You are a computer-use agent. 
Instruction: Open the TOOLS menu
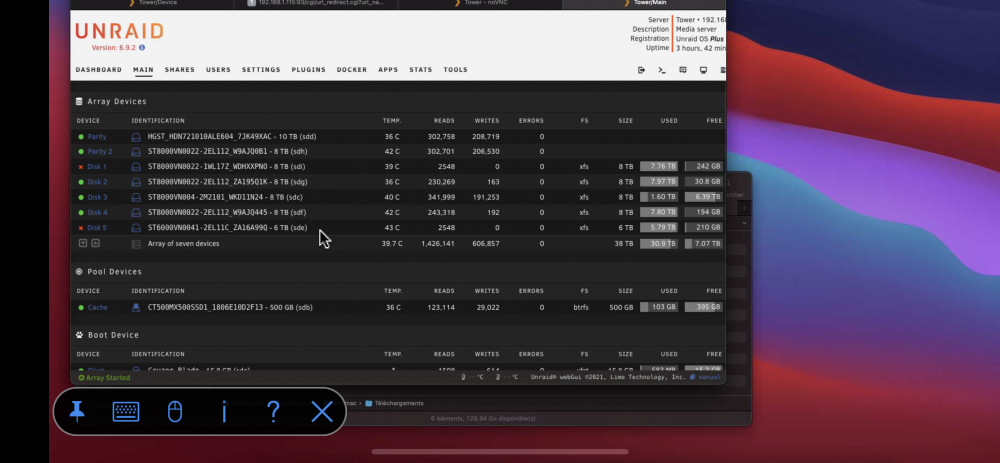pyautogui.click(x=456, y=70)
